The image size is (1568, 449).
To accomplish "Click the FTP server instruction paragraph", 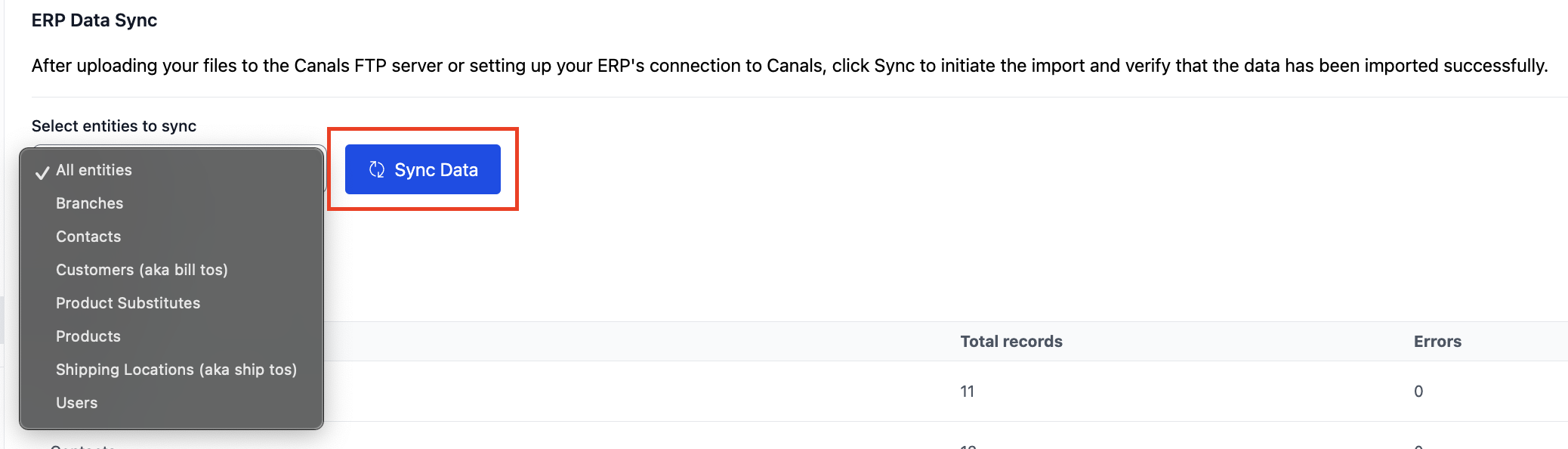I will click(x=789, y=66).
